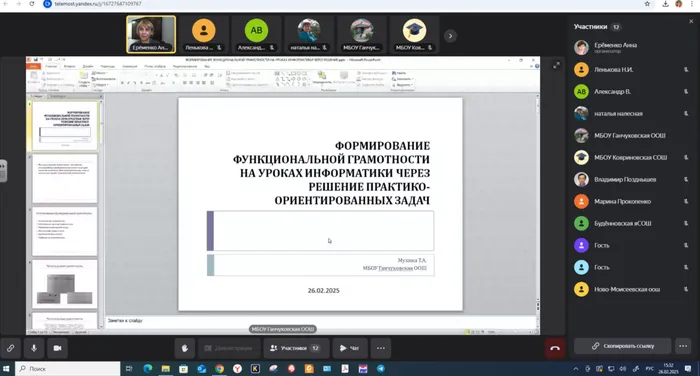Click the browser address bar

[x=339, y=4]
